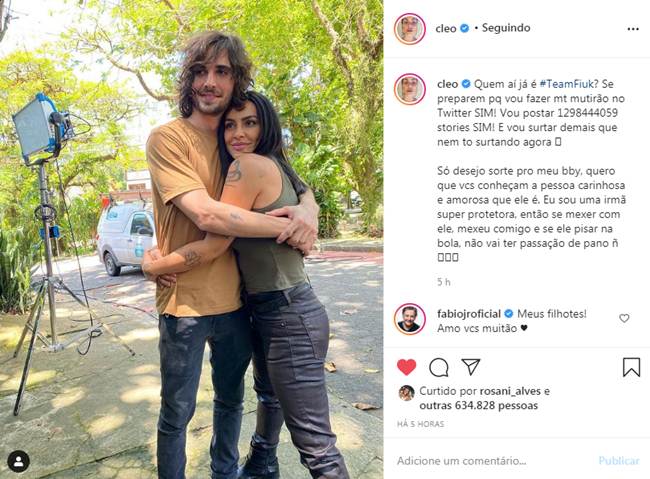Open cleo's profile picture in header

coord(410,29)
